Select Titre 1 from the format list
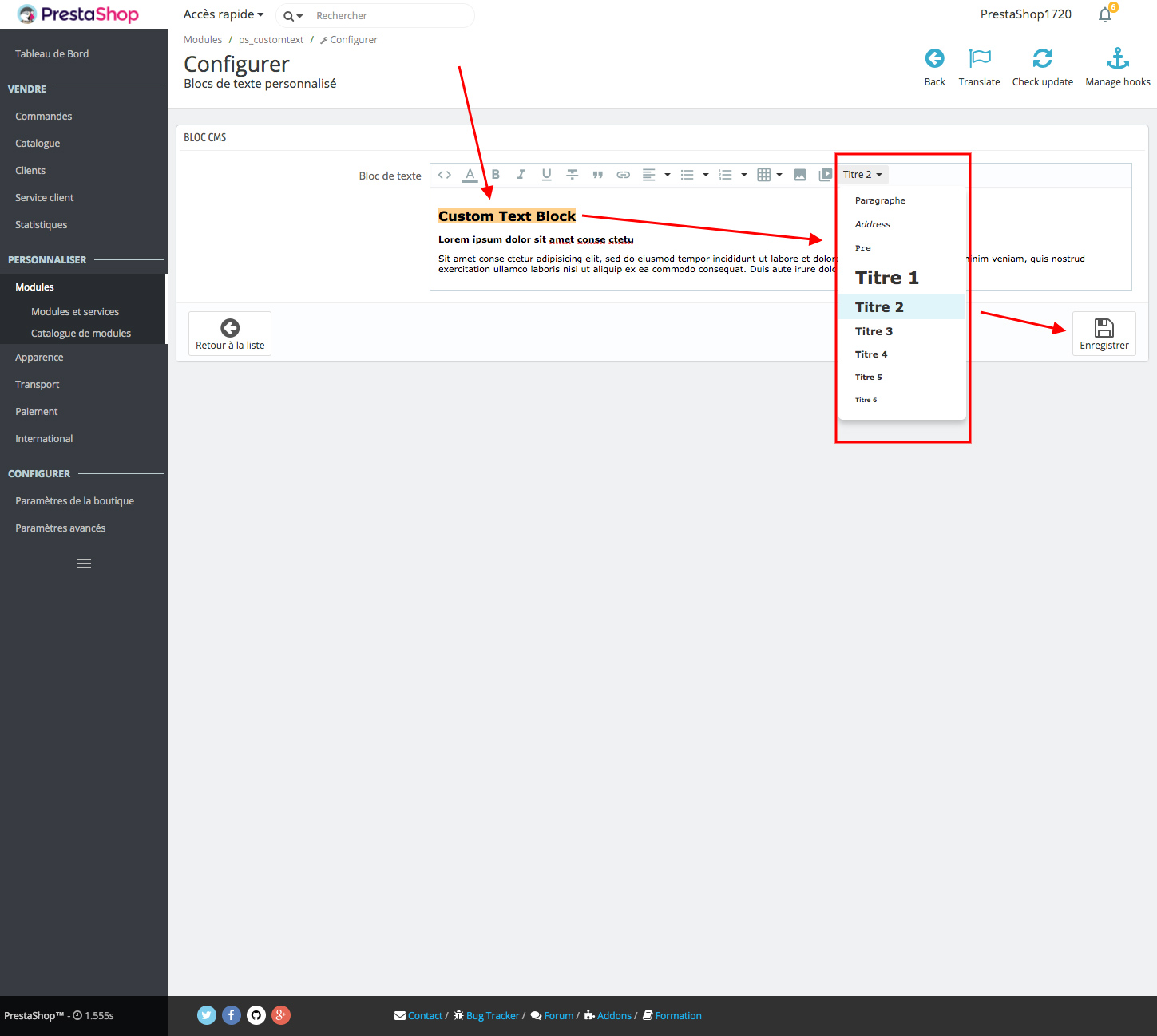Screen dimensions: 1157x1036 [x=886, y=278]
